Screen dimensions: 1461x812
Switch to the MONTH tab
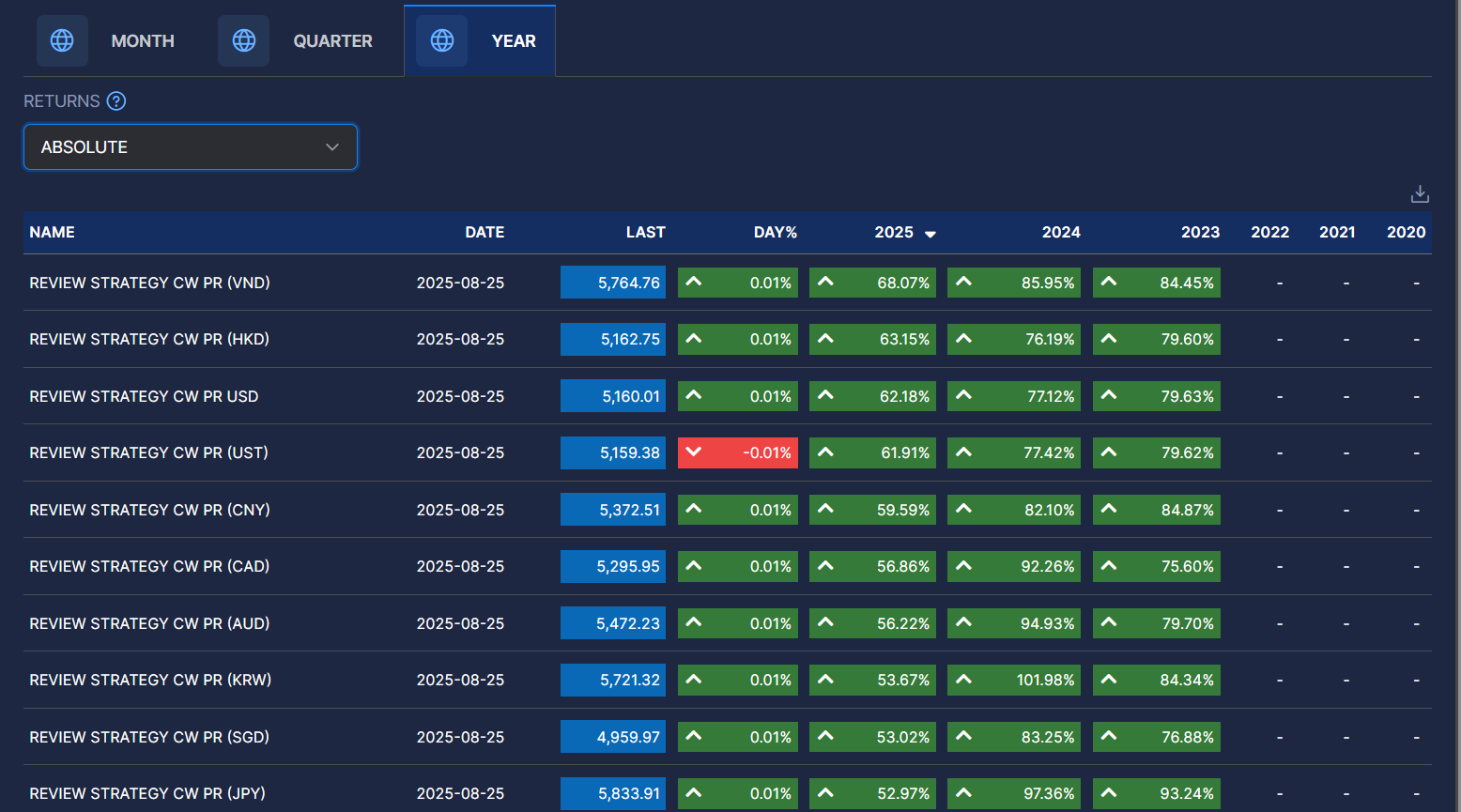tap(106, 40)
